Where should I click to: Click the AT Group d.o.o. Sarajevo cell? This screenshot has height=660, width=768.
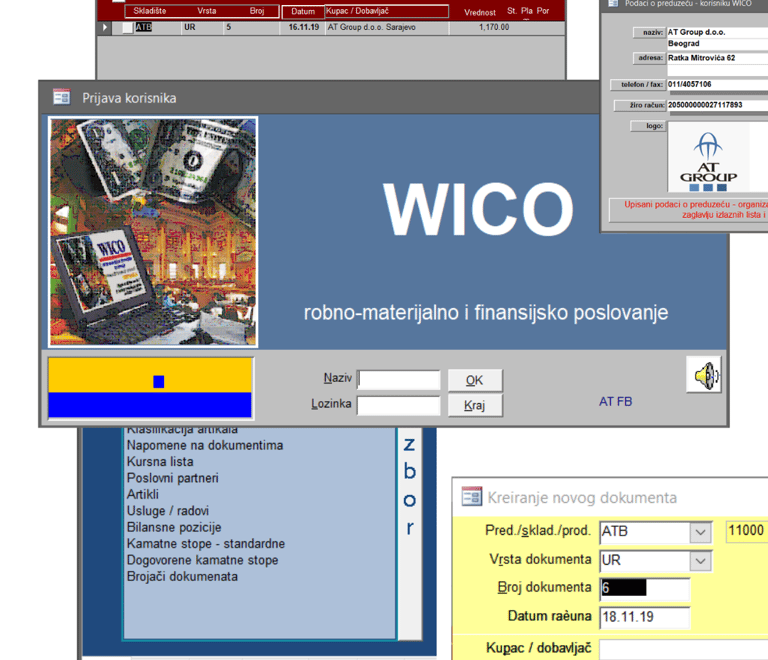387,27
